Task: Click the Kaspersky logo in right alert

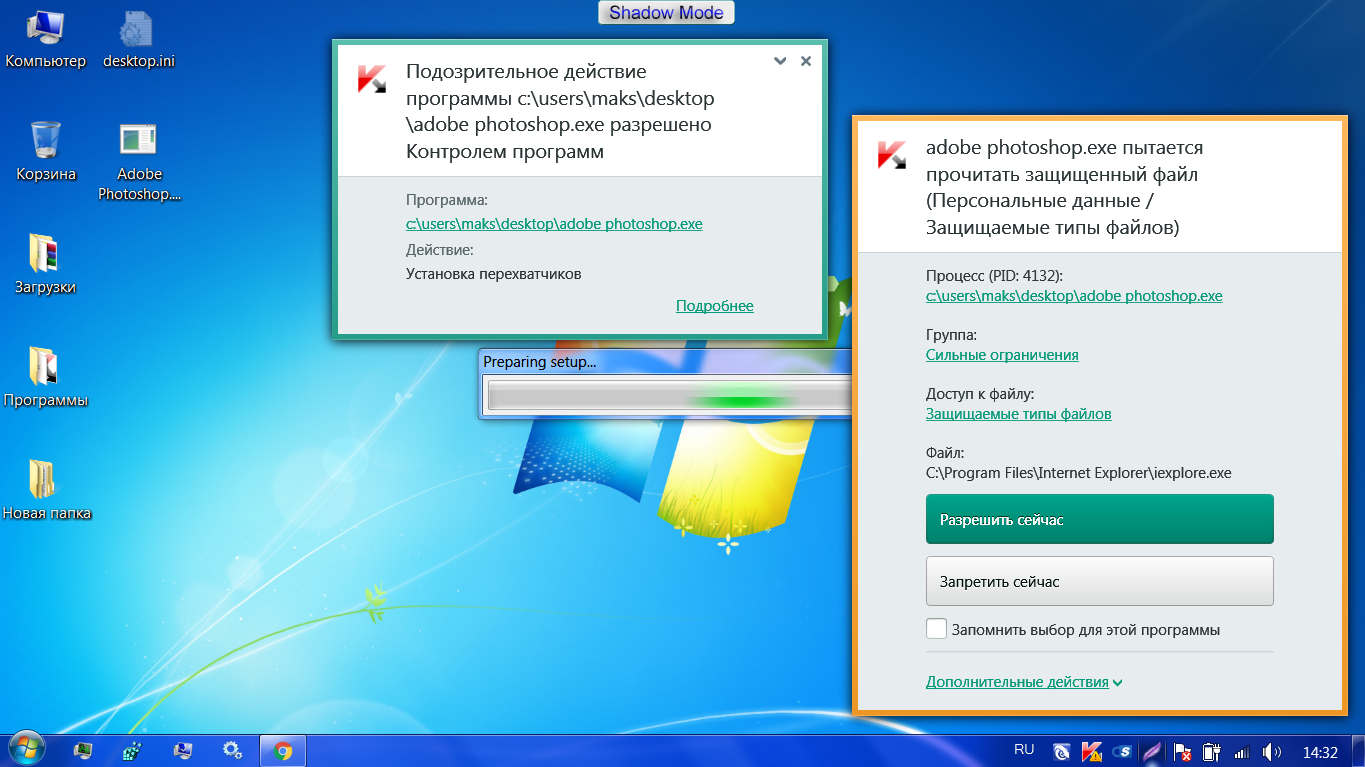Action: [892, 155]
